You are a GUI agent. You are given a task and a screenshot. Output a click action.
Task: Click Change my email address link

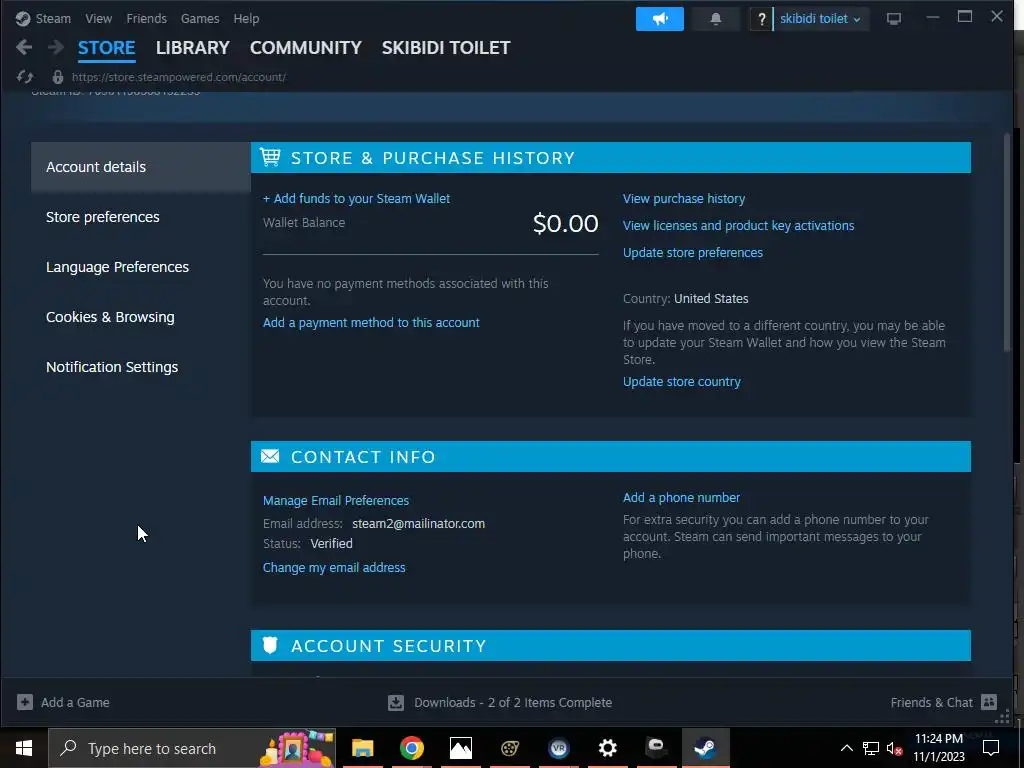pyautogui.click(x=334, y=568)
